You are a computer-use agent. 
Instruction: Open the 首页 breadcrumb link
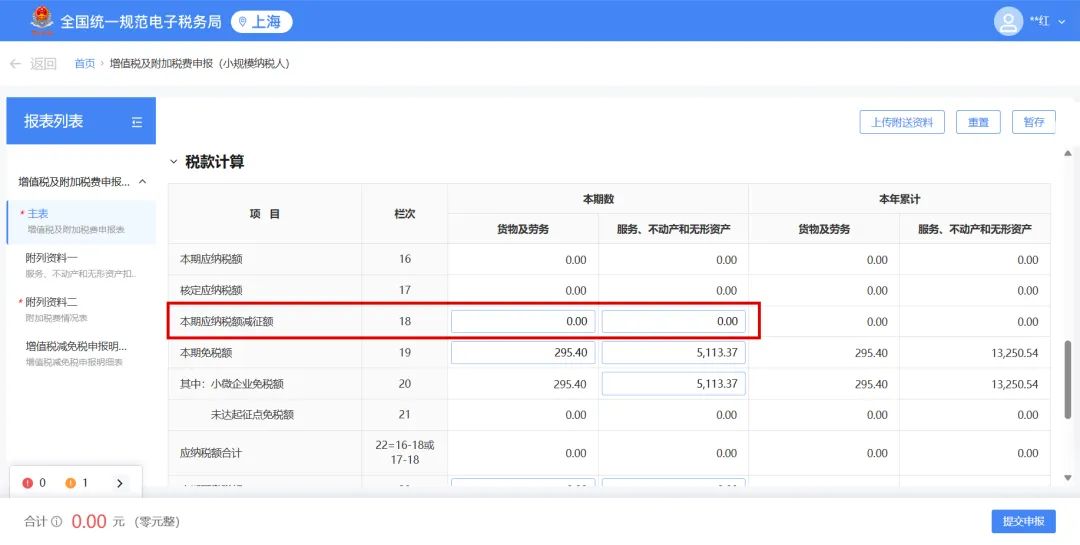click(85, 63)
